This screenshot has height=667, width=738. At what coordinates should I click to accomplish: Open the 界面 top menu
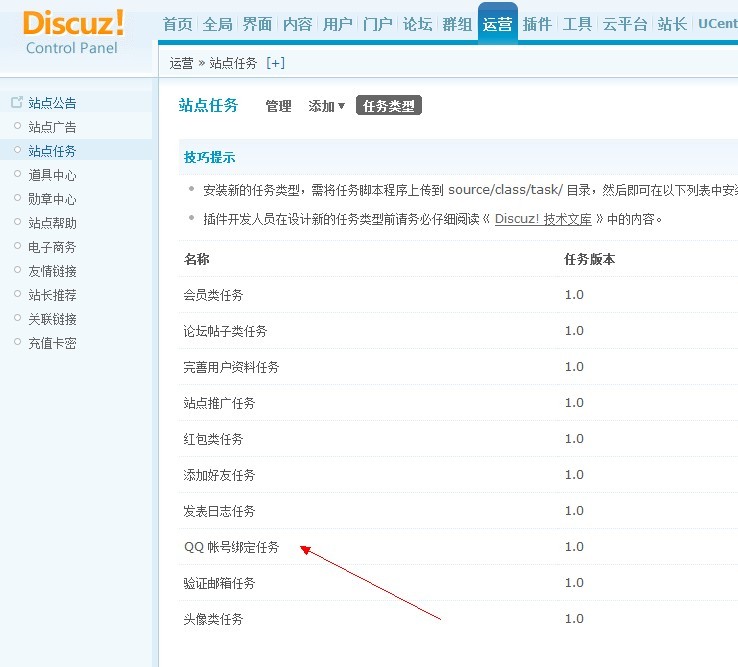(257, 24)
